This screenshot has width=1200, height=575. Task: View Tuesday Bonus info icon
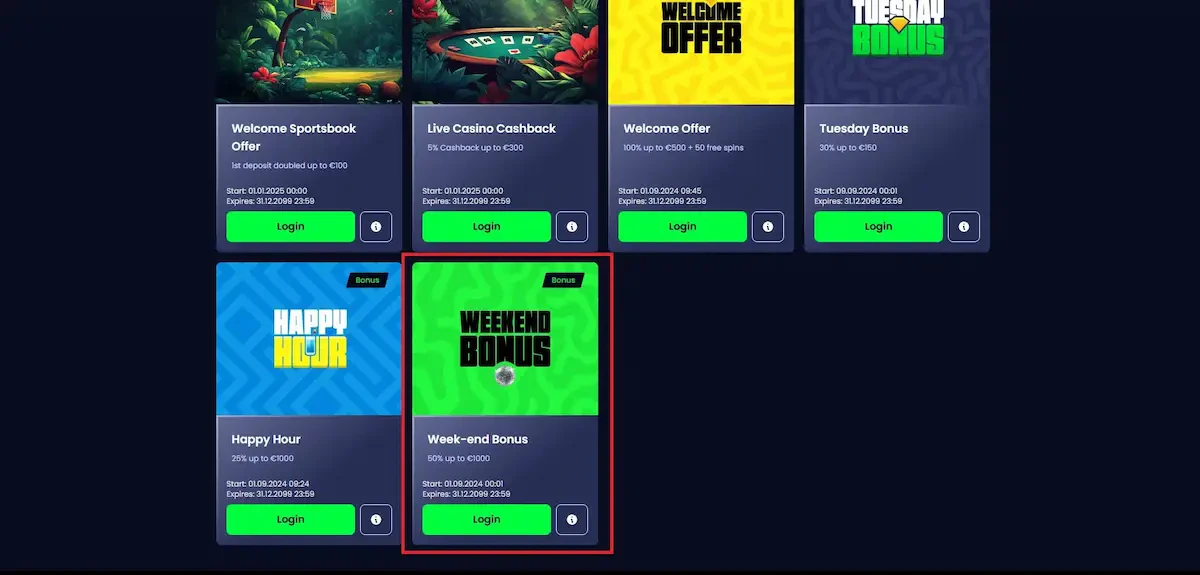(x=964, y=227)
